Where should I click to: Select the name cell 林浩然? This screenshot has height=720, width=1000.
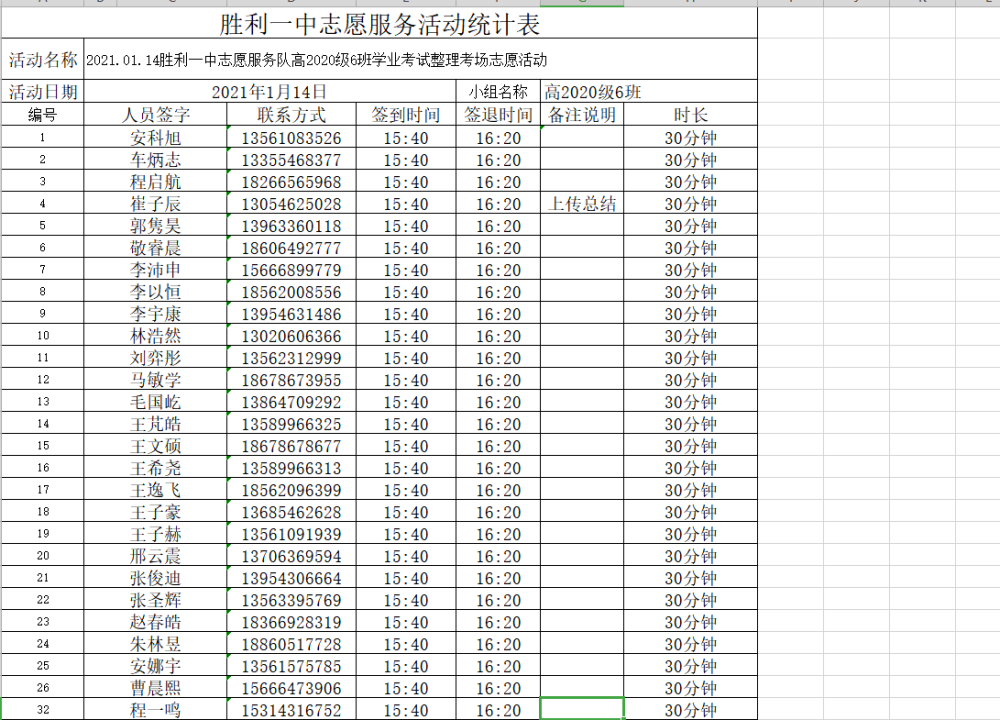tap(156, 335)
